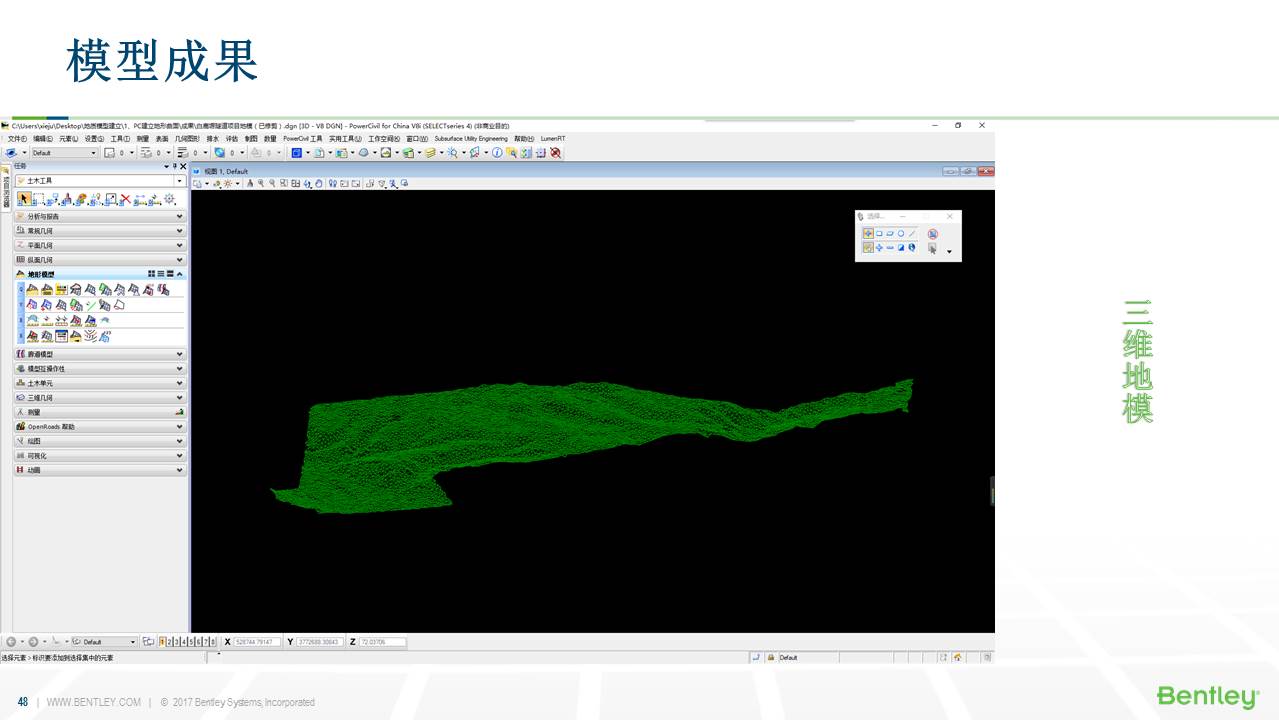Click the subtract mode minus icon in 选择 toolbox

[890, 248]
